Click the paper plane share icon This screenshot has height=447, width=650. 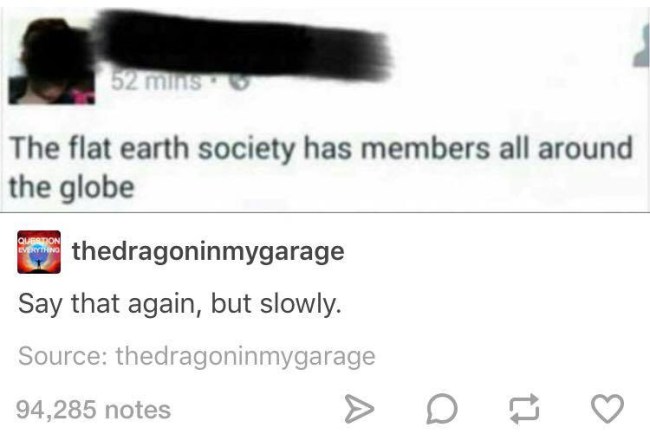tap(359, 409)
